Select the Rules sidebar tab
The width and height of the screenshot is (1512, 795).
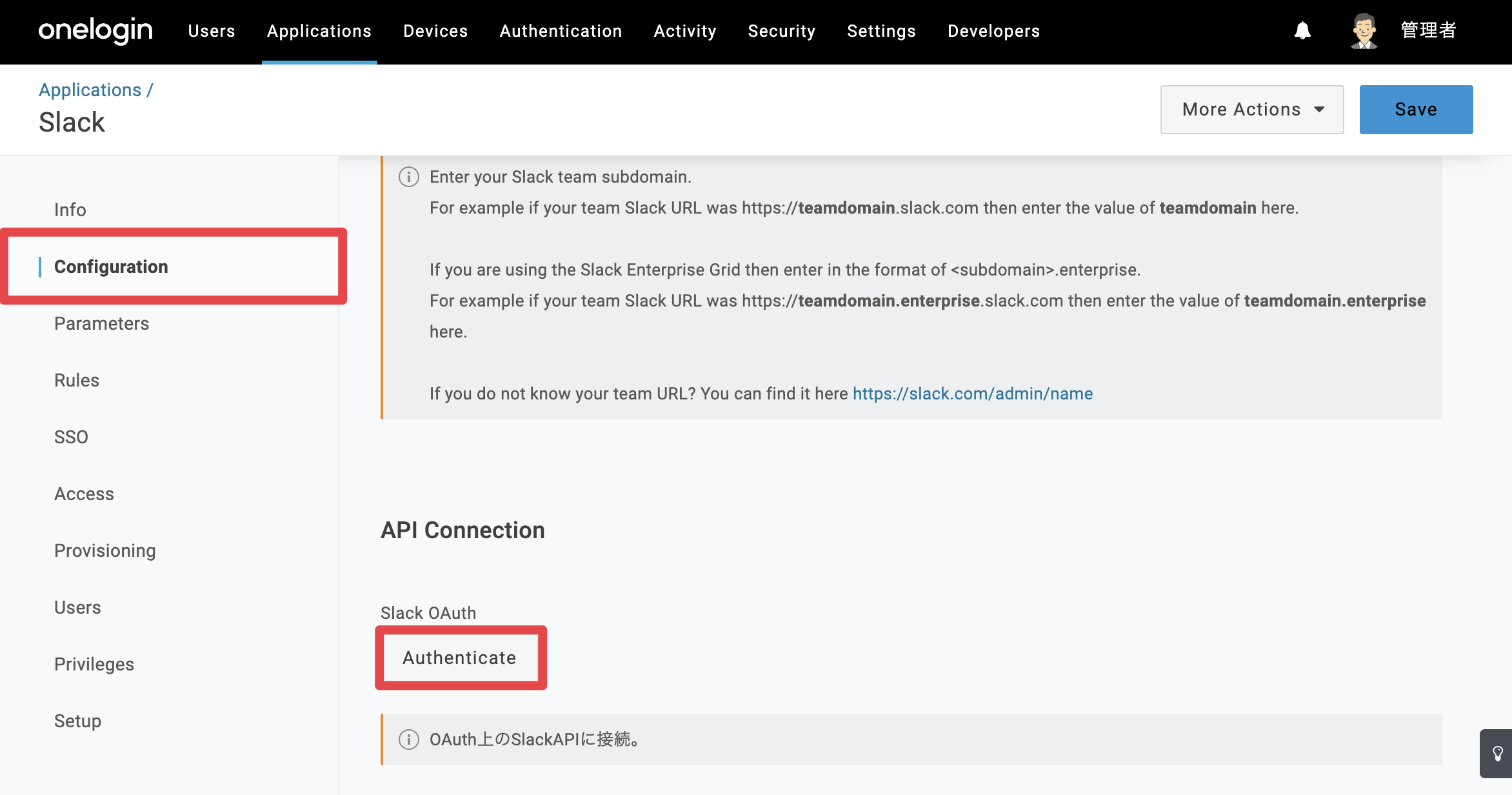[77, 380]
